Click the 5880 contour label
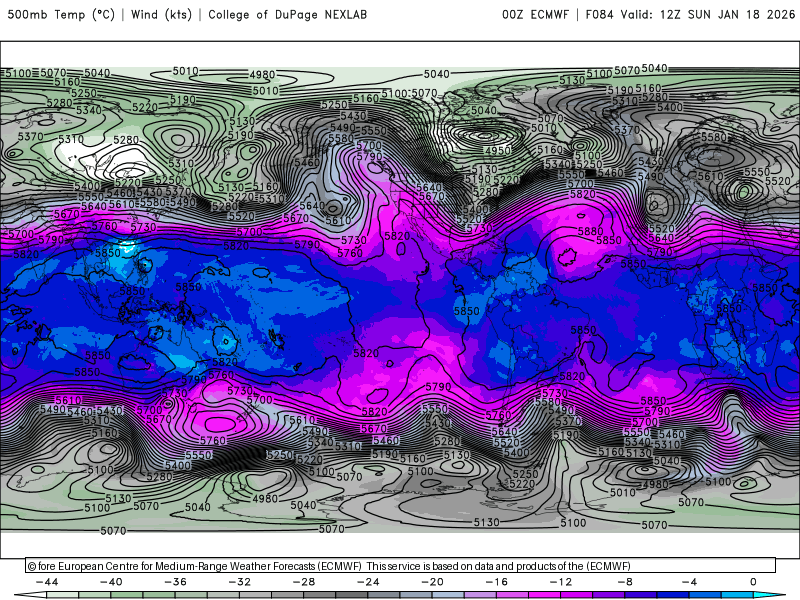Screen dimensions: 800x600 tap(590, 231)
